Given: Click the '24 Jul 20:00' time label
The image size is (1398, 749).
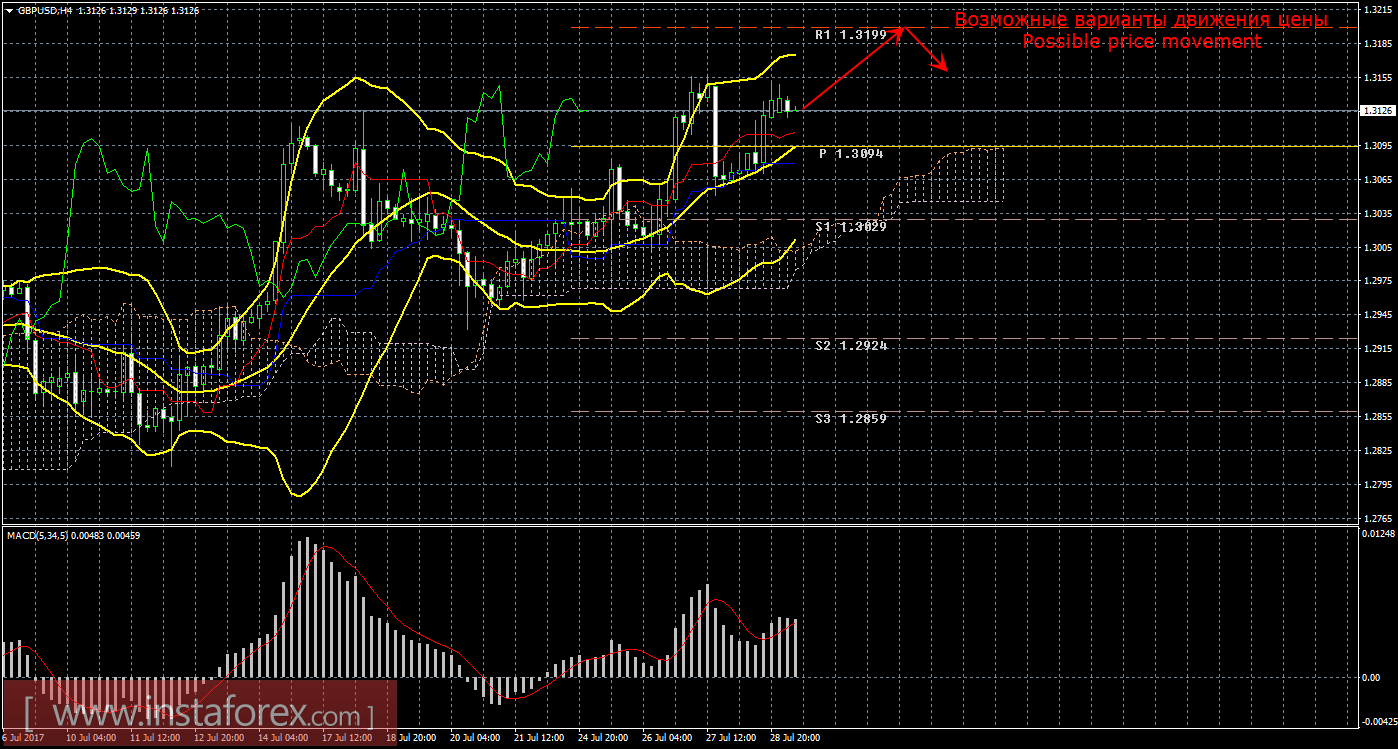Looking at the screenshot, I should pyautogui.click(x=602, y=739).
